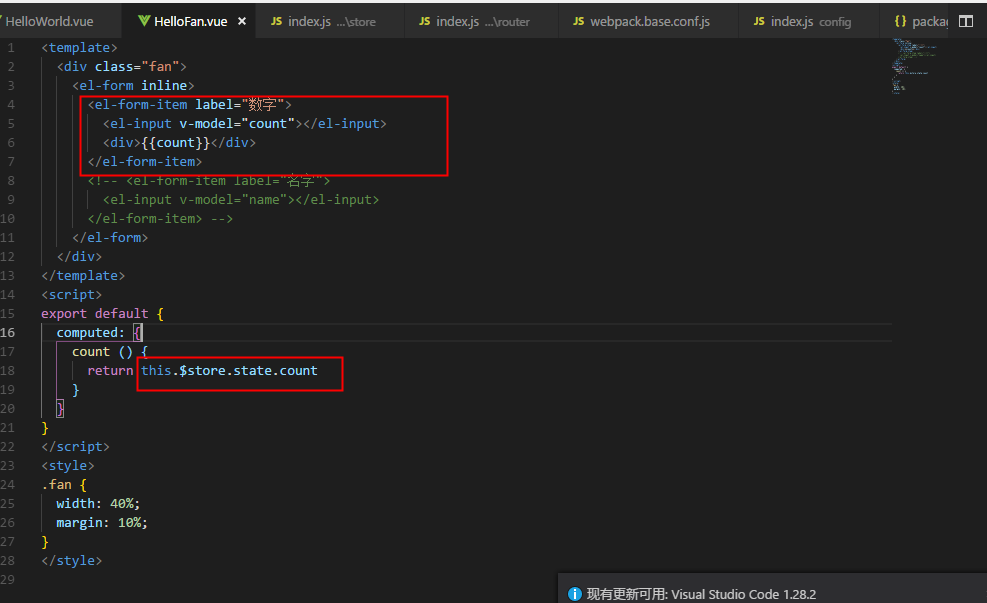Viewport: 987px width, 603px height.
Task: Click the Vue icon on HelloFan.vue tab
Action: coord(144,21)
